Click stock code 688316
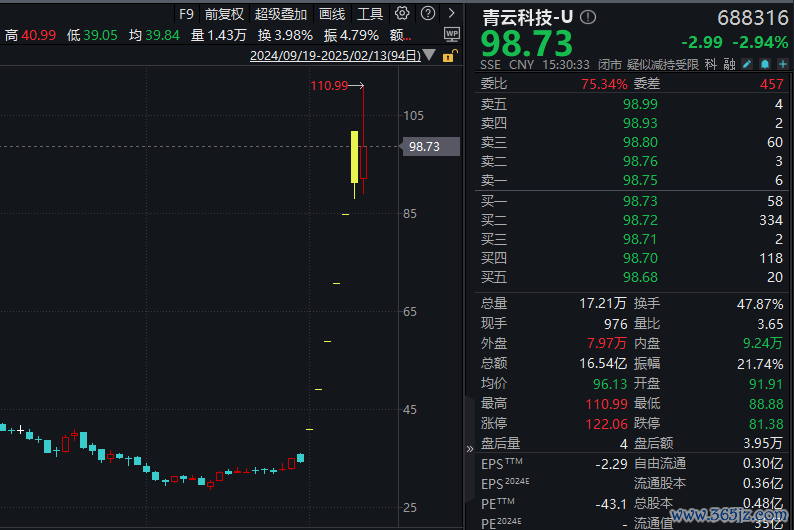 tap(753, 18)
